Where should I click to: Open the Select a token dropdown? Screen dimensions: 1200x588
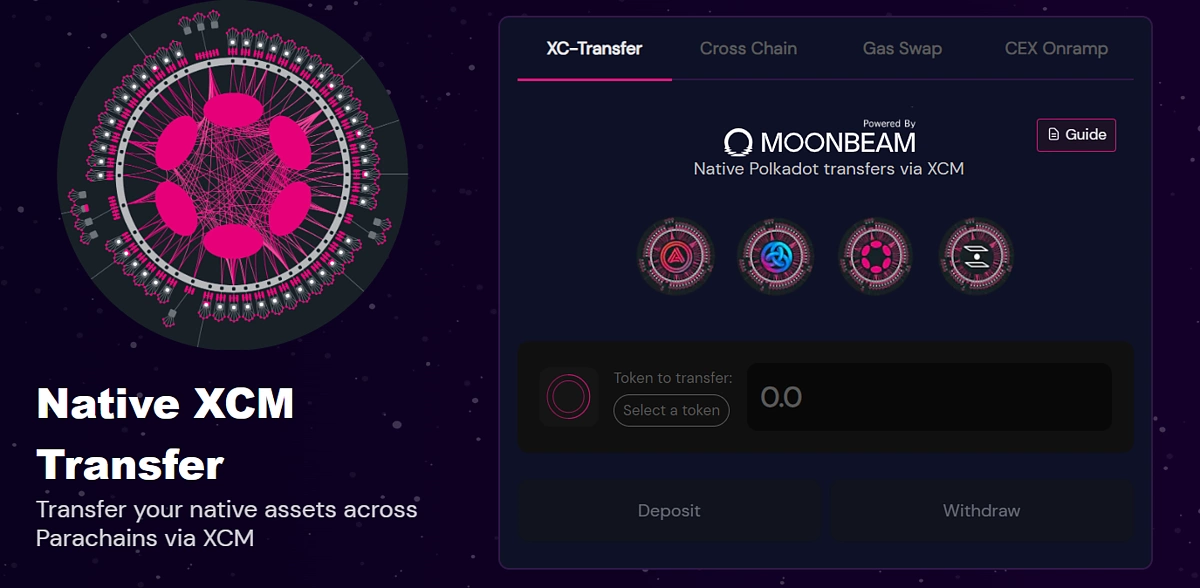672,410
